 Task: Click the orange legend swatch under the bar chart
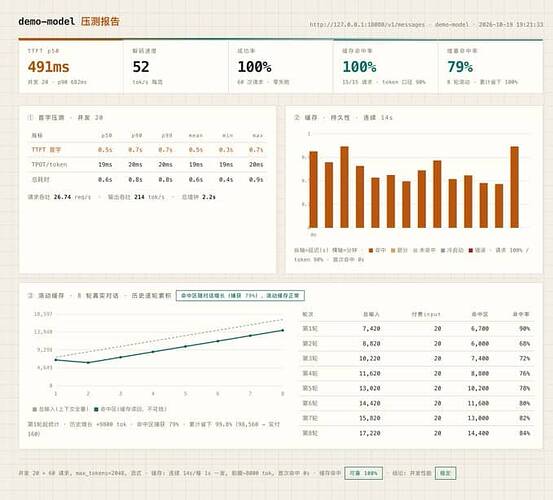pyautogui.click(x=371, y=250)
